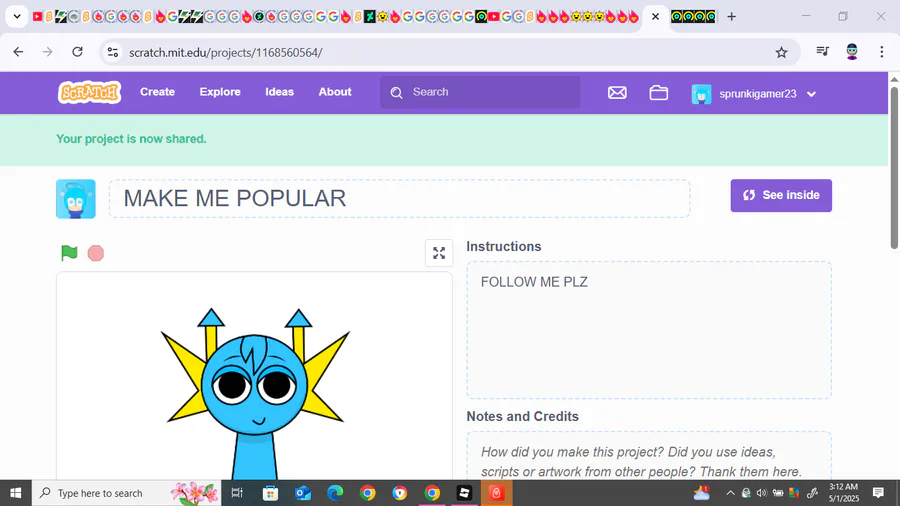The height and width of the screenshot is (506, 900).
Task: Click the red recorder app in taskbar
Action: click(496, 493)
